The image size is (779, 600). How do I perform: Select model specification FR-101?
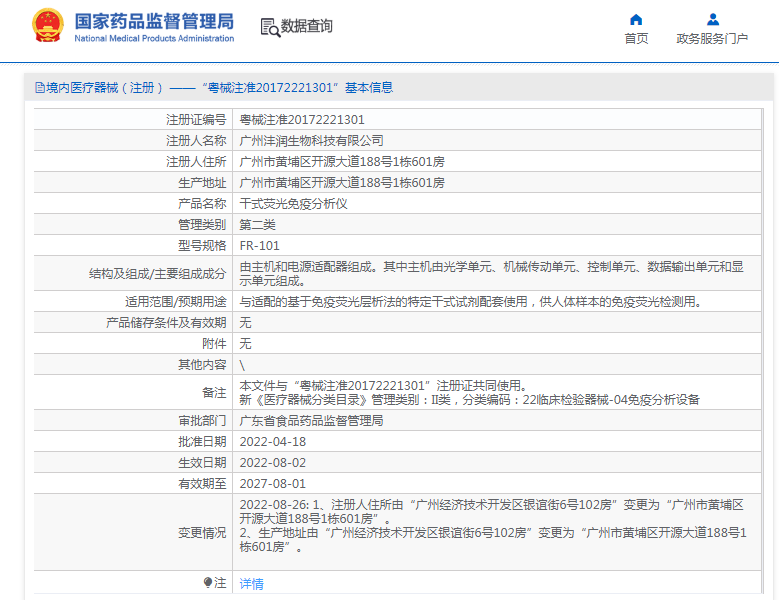pos(259,246)
